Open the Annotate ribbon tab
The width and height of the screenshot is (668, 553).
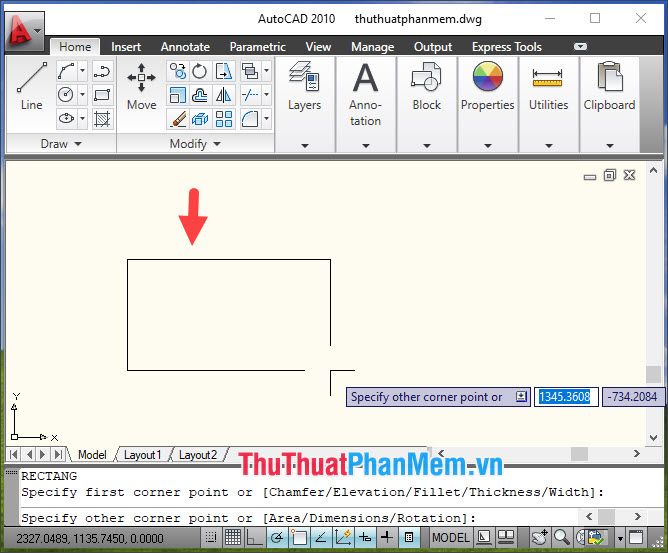[185, 46]
